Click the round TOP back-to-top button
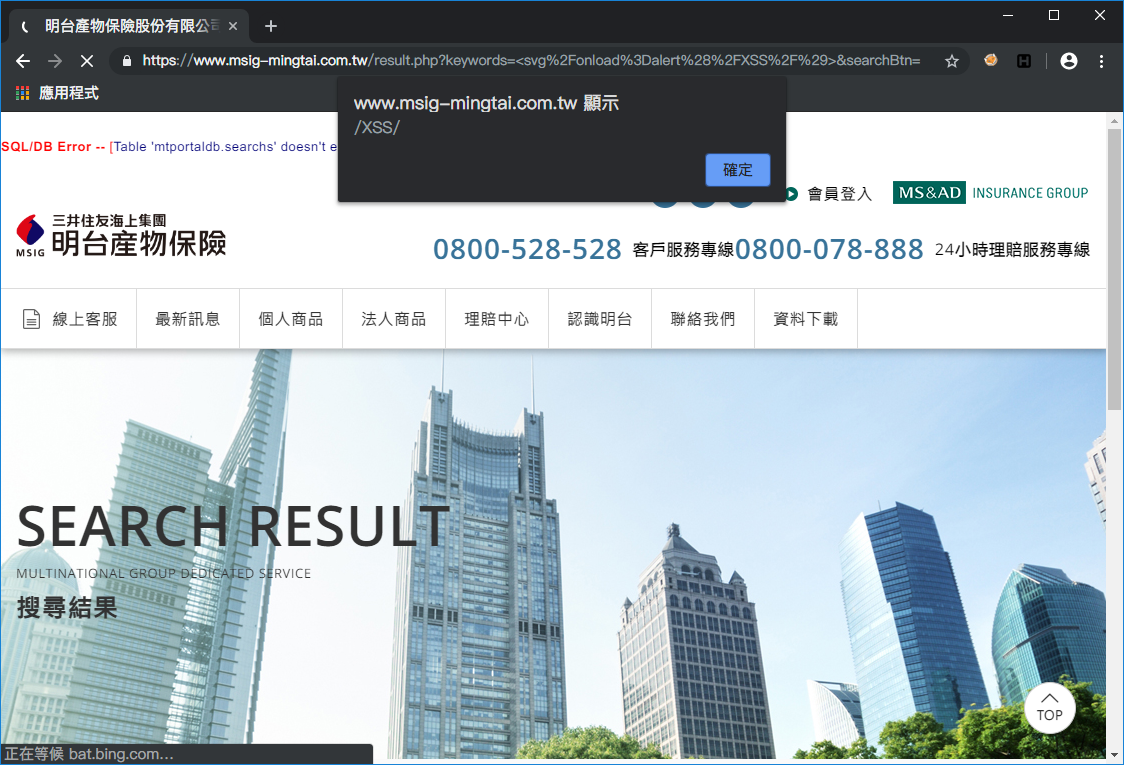The width and height of the screenshot is (1124, 765). (x=1049, y=708)
